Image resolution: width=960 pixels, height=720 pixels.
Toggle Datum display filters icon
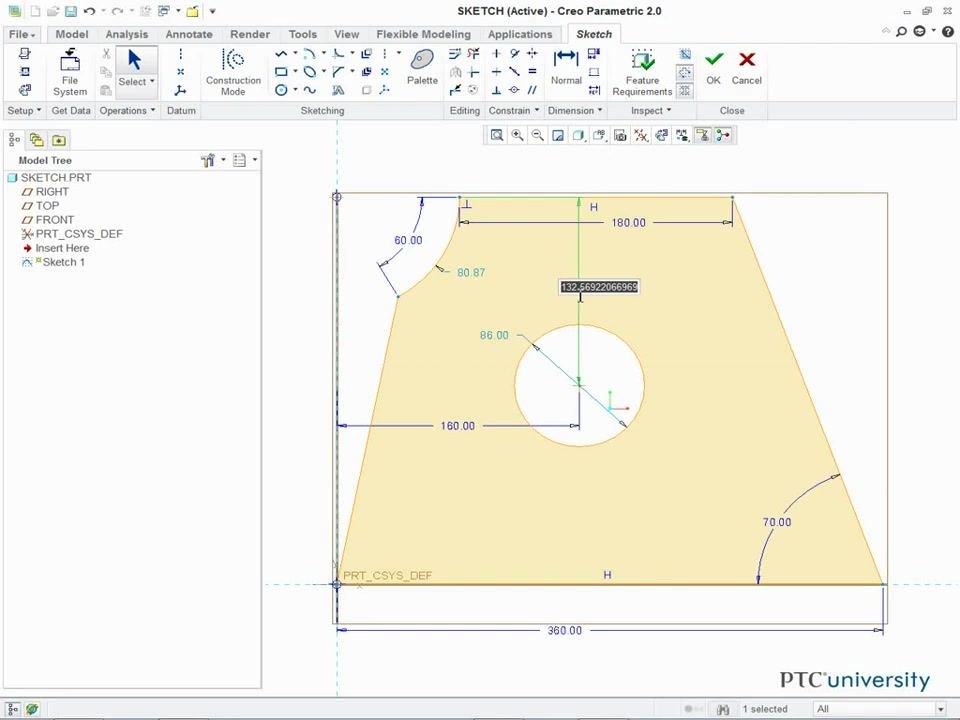641,135
